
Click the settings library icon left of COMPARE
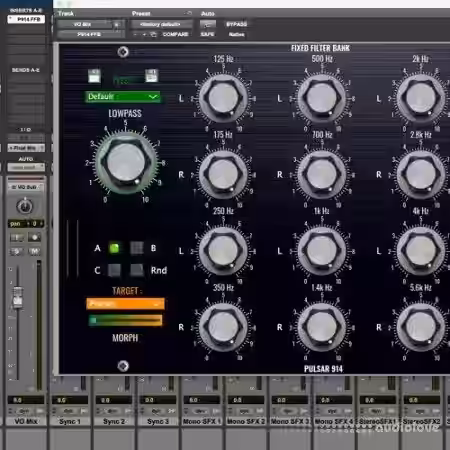[x=154, y=34]
